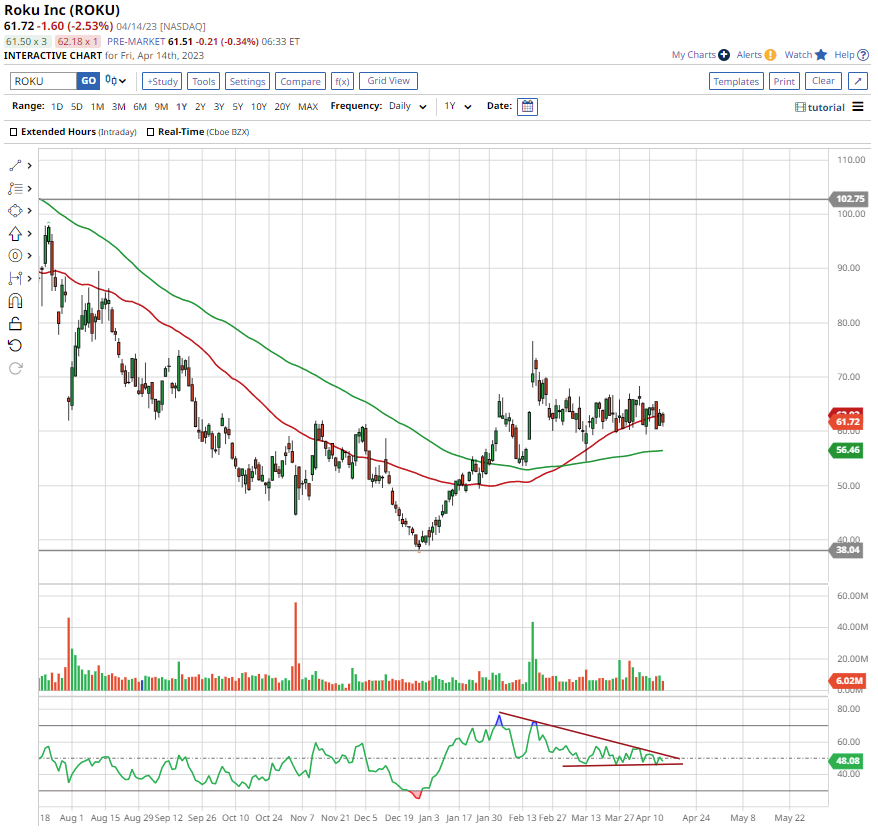Expand the measure tool options arrow

click(x=29, y=278)
